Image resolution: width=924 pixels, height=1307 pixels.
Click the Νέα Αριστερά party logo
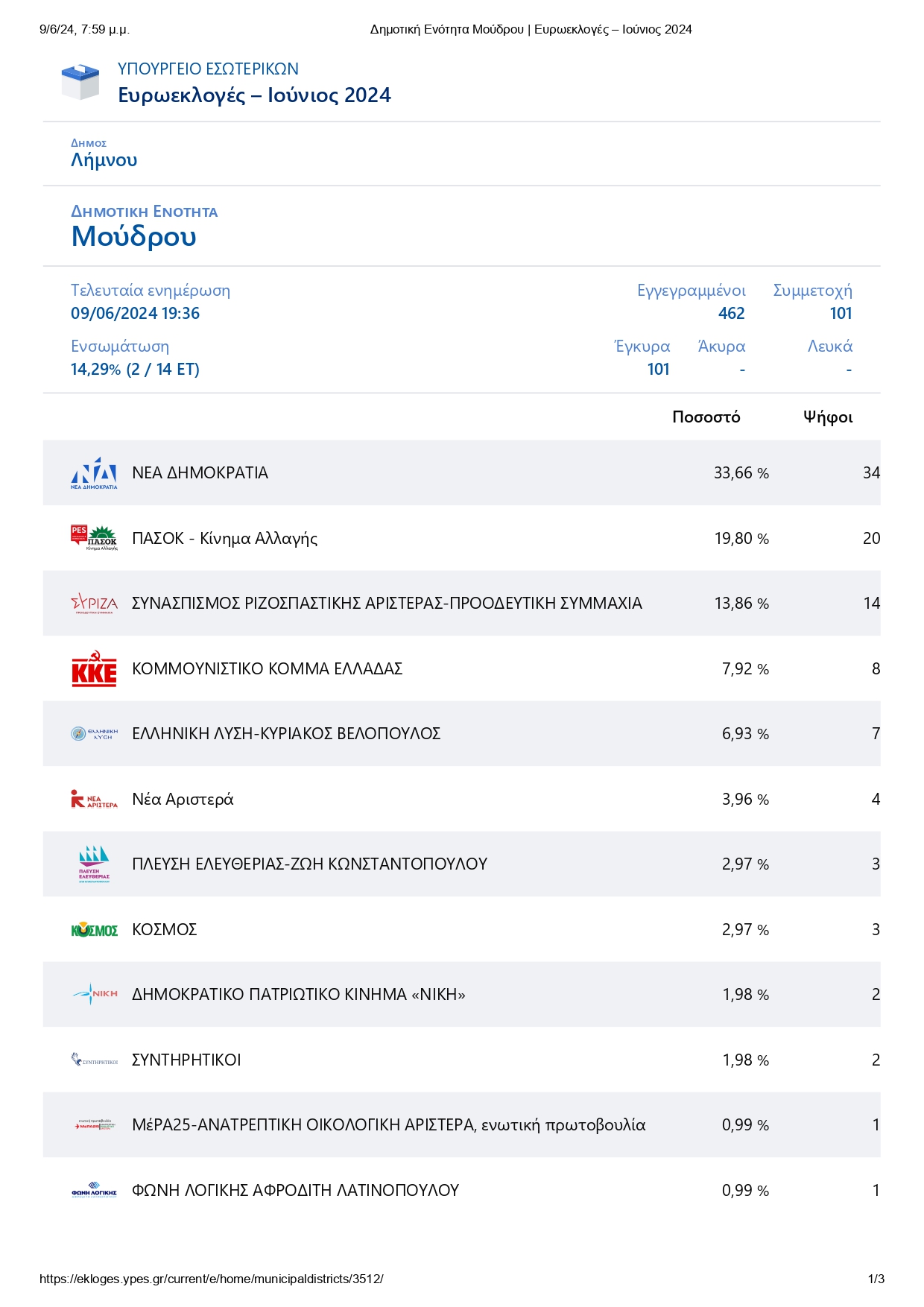point(94,799)
